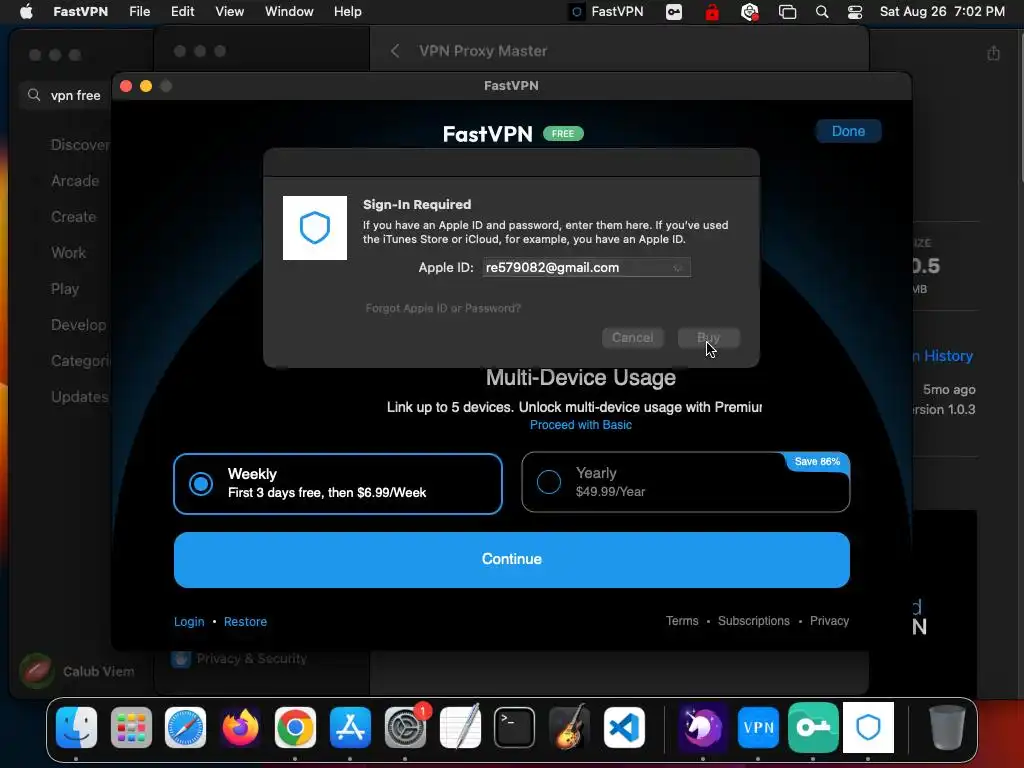Click the key icon in menu bar

pyautogui.click(x=674, y=12)
